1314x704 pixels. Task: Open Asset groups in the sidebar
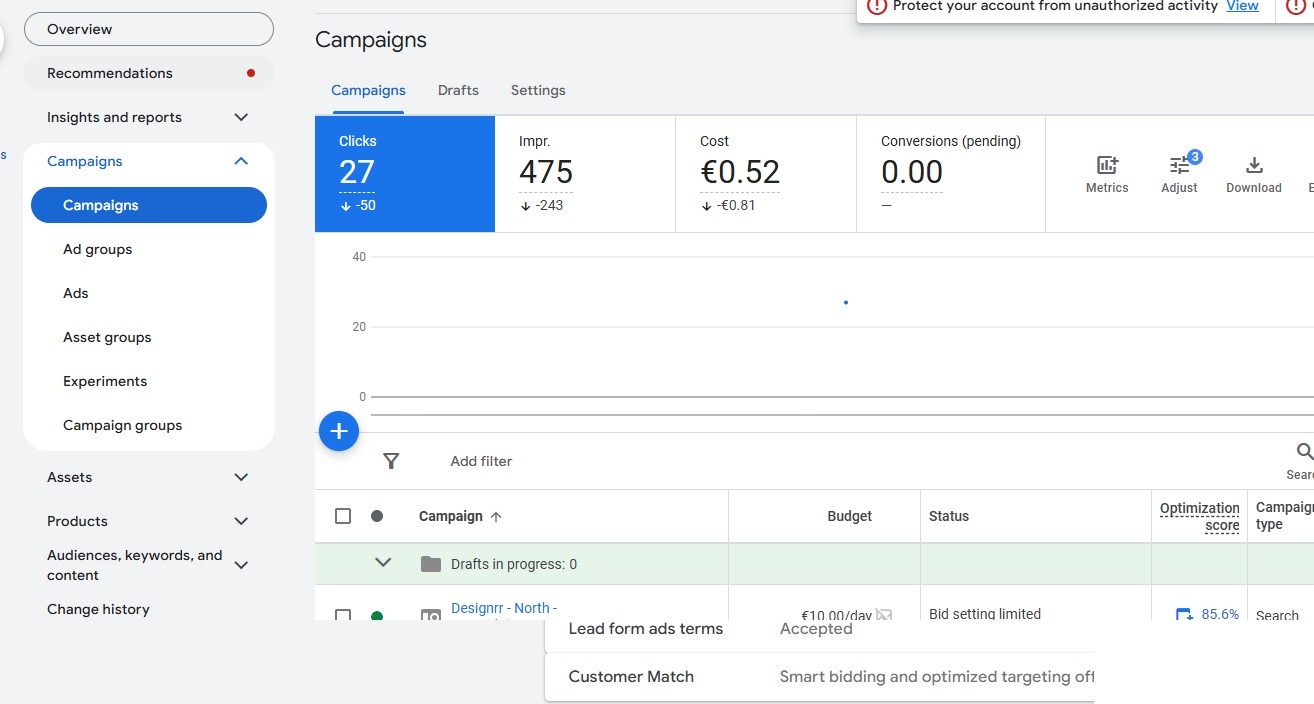(107, 337)
